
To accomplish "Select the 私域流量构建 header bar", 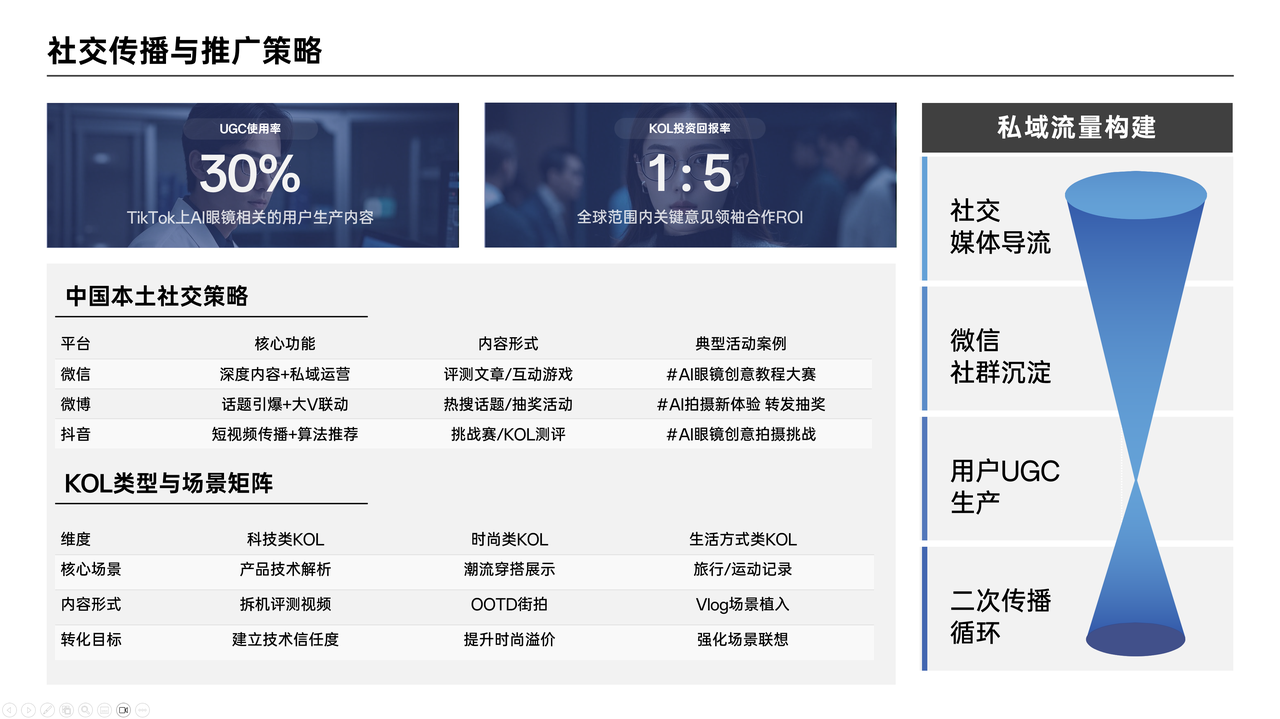I will point(1076,128).
